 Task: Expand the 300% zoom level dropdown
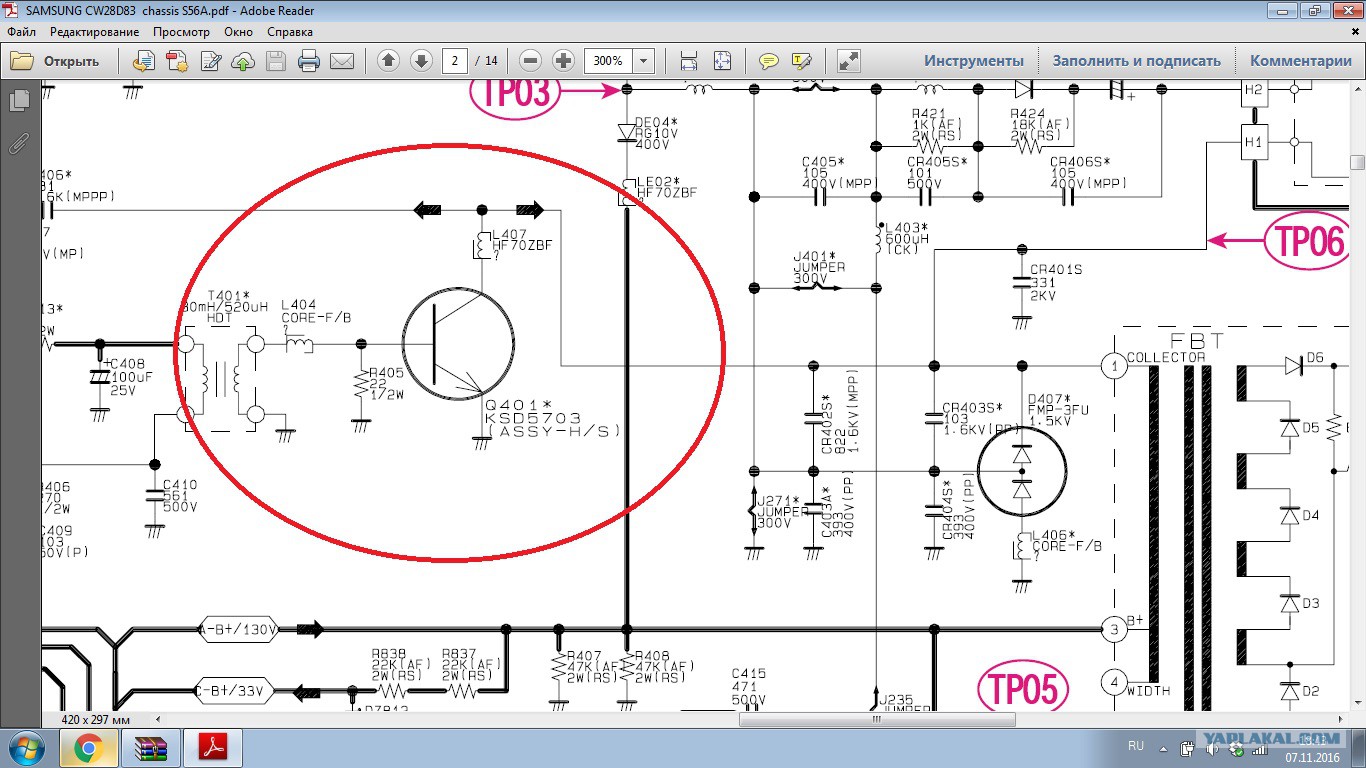point(643,61)
